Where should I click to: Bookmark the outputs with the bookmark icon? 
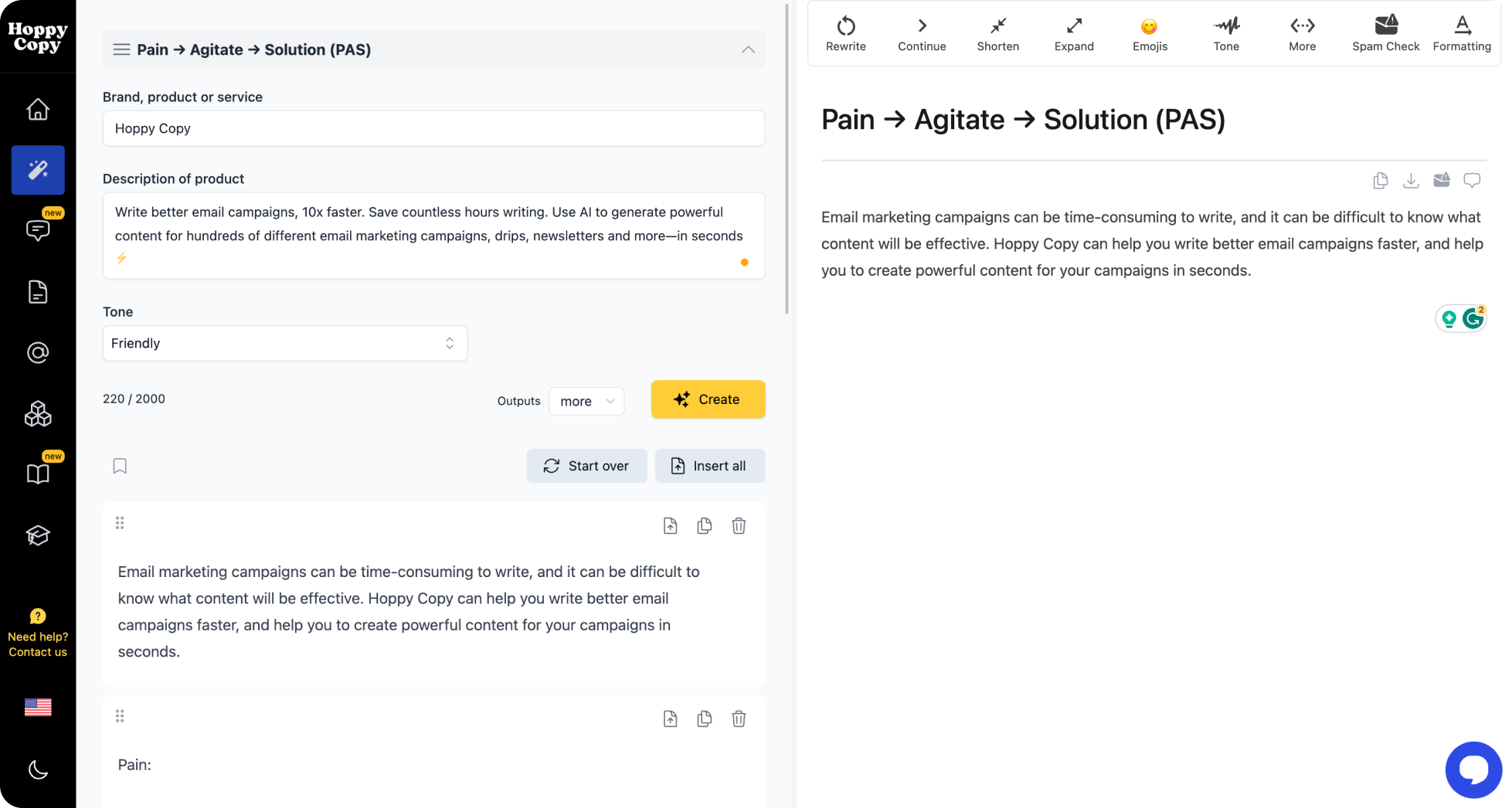120,466
